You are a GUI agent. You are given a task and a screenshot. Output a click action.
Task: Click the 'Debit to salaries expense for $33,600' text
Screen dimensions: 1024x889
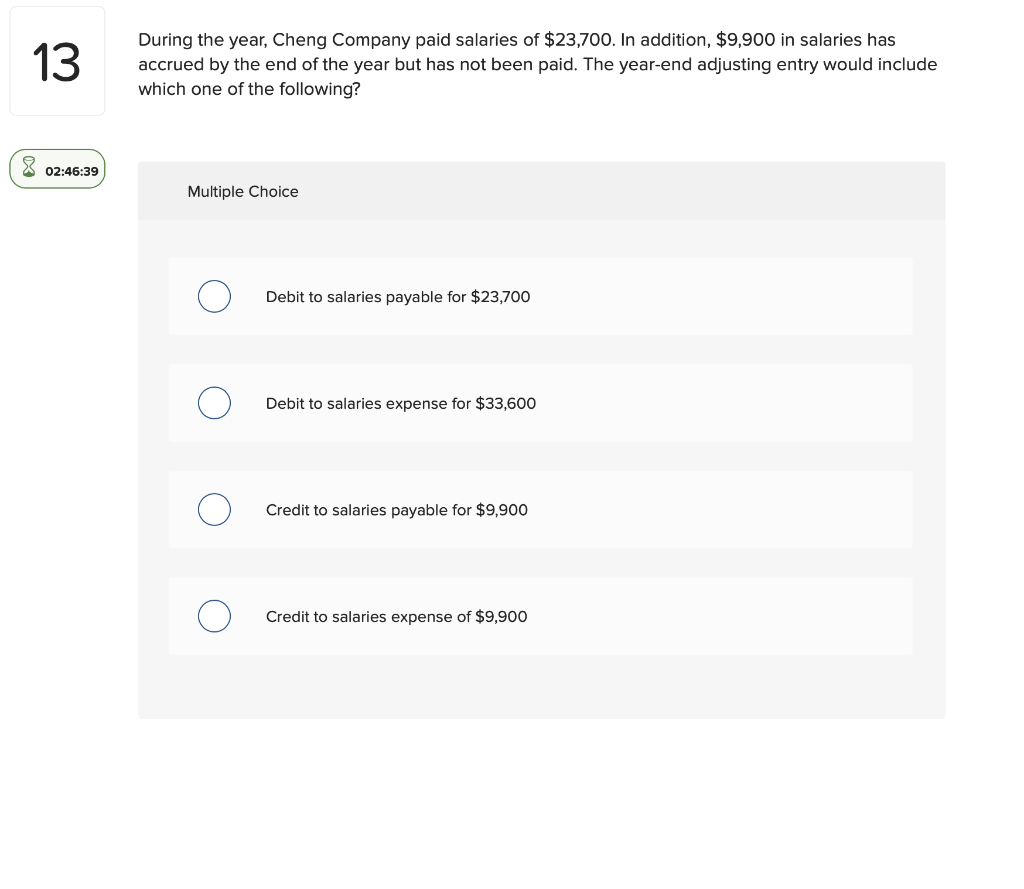click(401, 403)
